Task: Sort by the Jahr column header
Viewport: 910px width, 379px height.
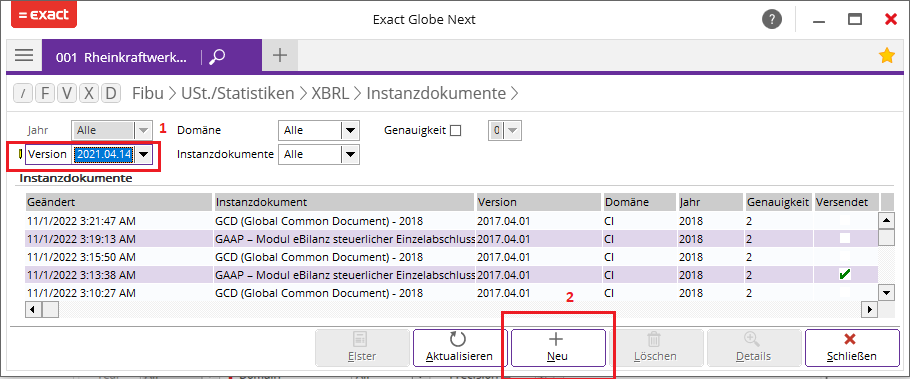Action: click(x=710, y=202)
